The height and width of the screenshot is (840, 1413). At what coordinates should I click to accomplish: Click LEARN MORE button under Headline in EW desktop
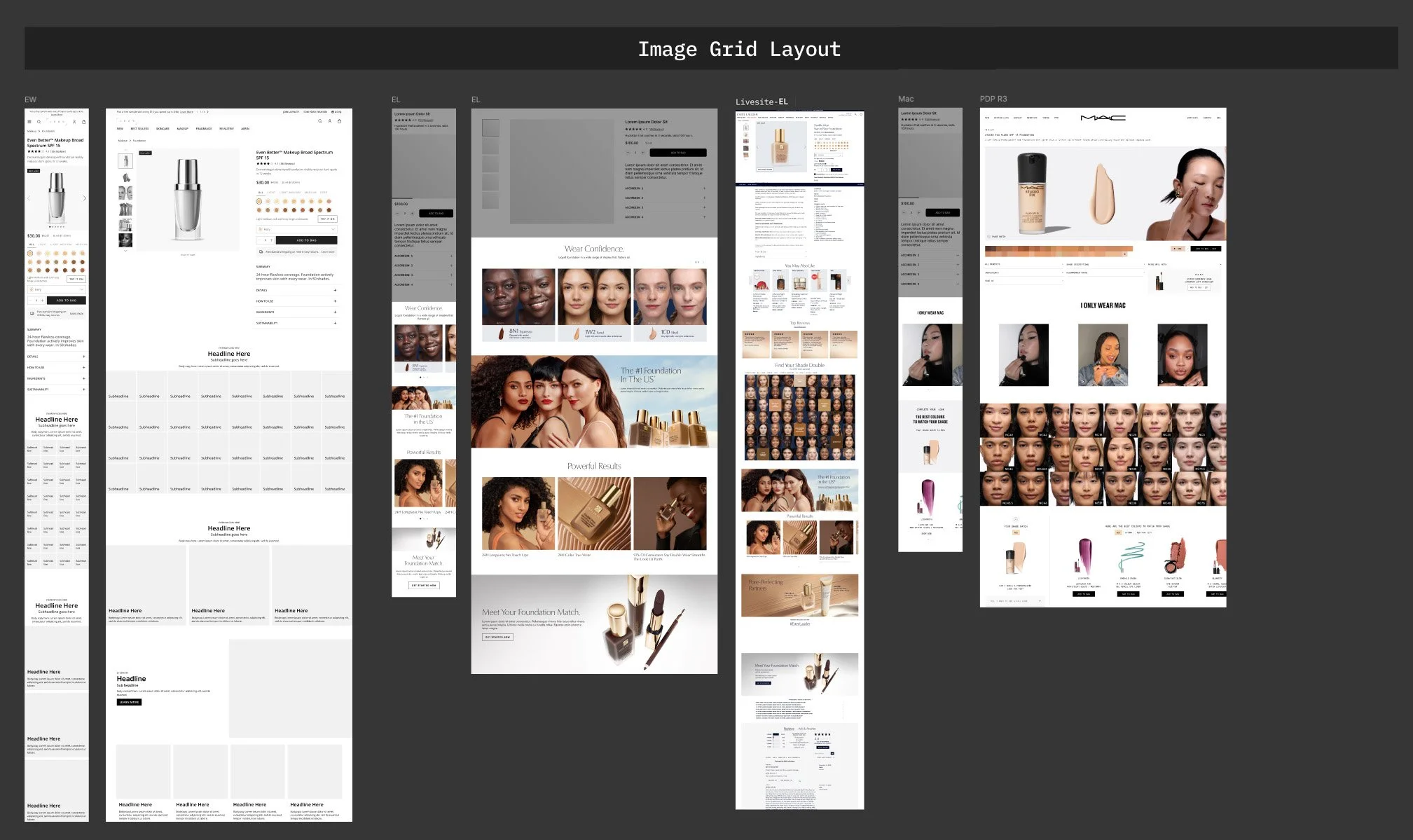coord(129,702)
